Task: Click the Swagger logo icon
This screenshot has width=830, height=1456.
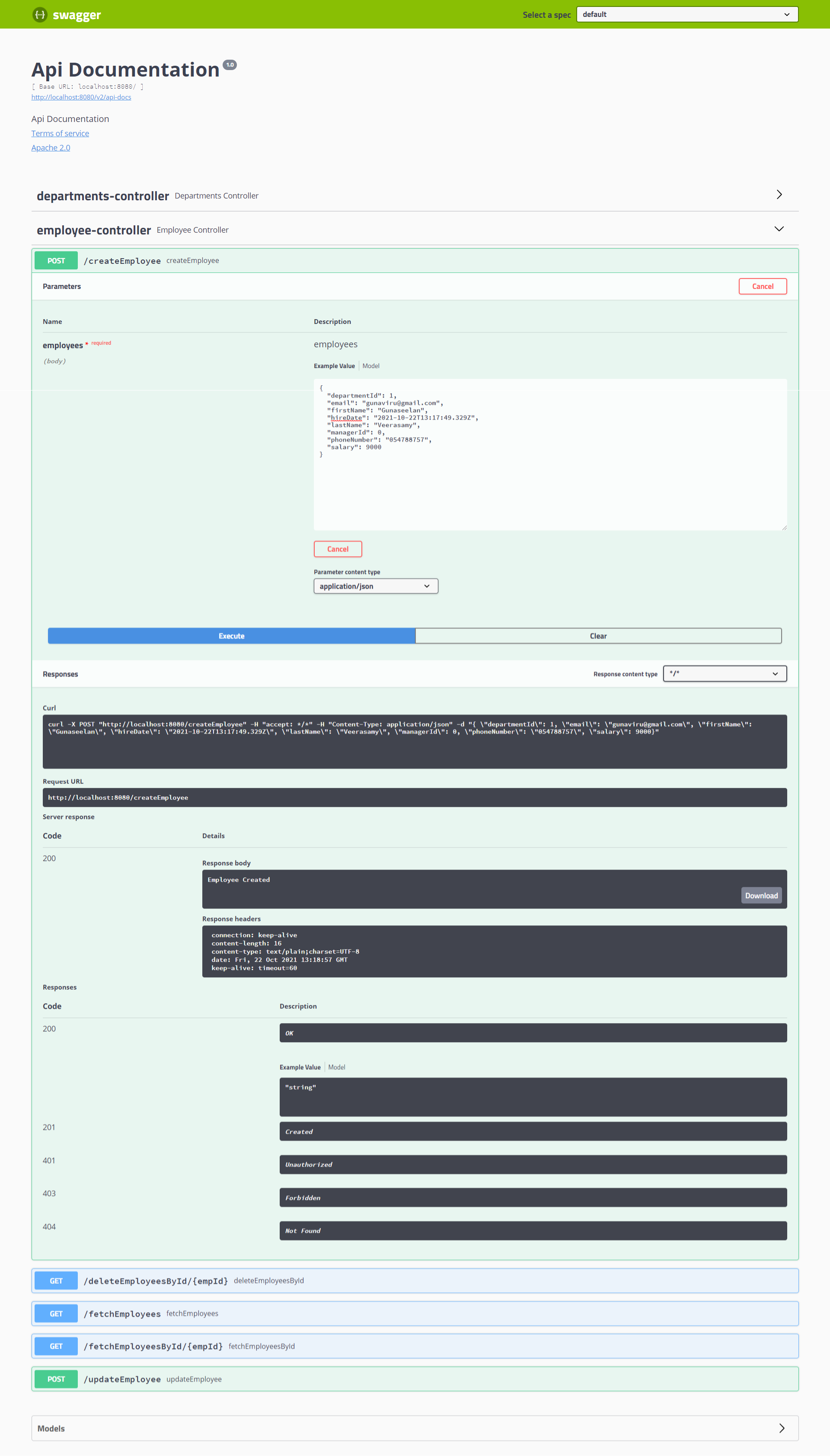Action: pos(39,14)
